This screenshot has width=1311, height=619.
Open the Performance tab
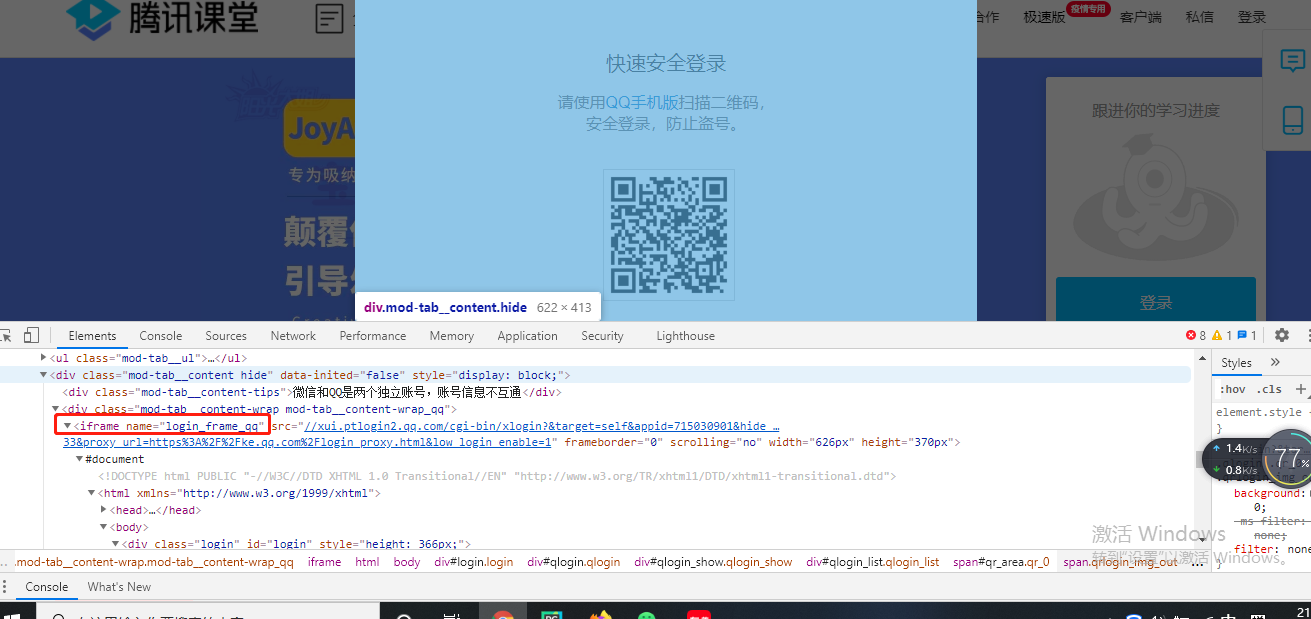click(x=372, y=336)
